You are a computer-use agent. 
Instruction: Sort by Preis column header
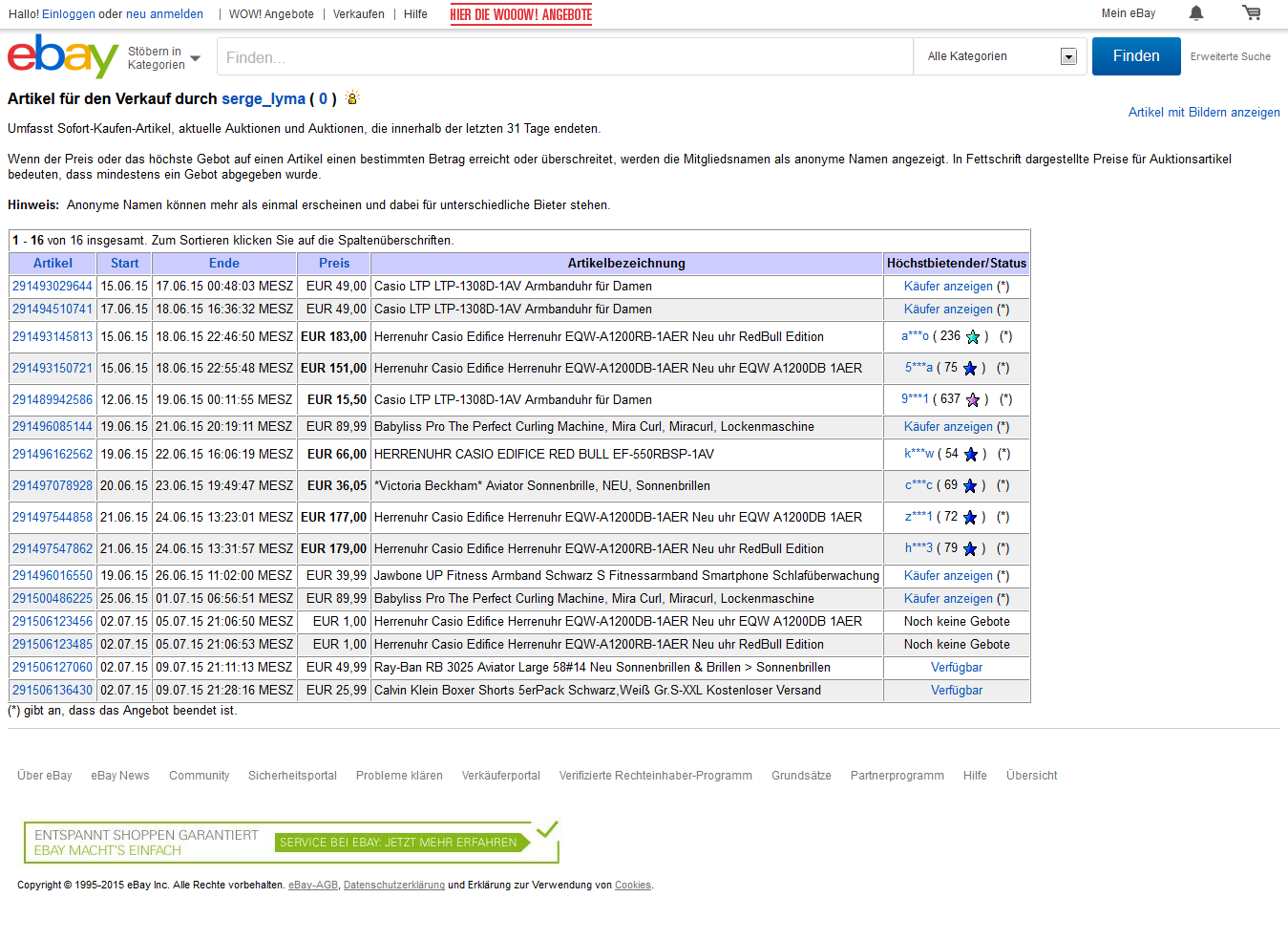tap(334, 263)
